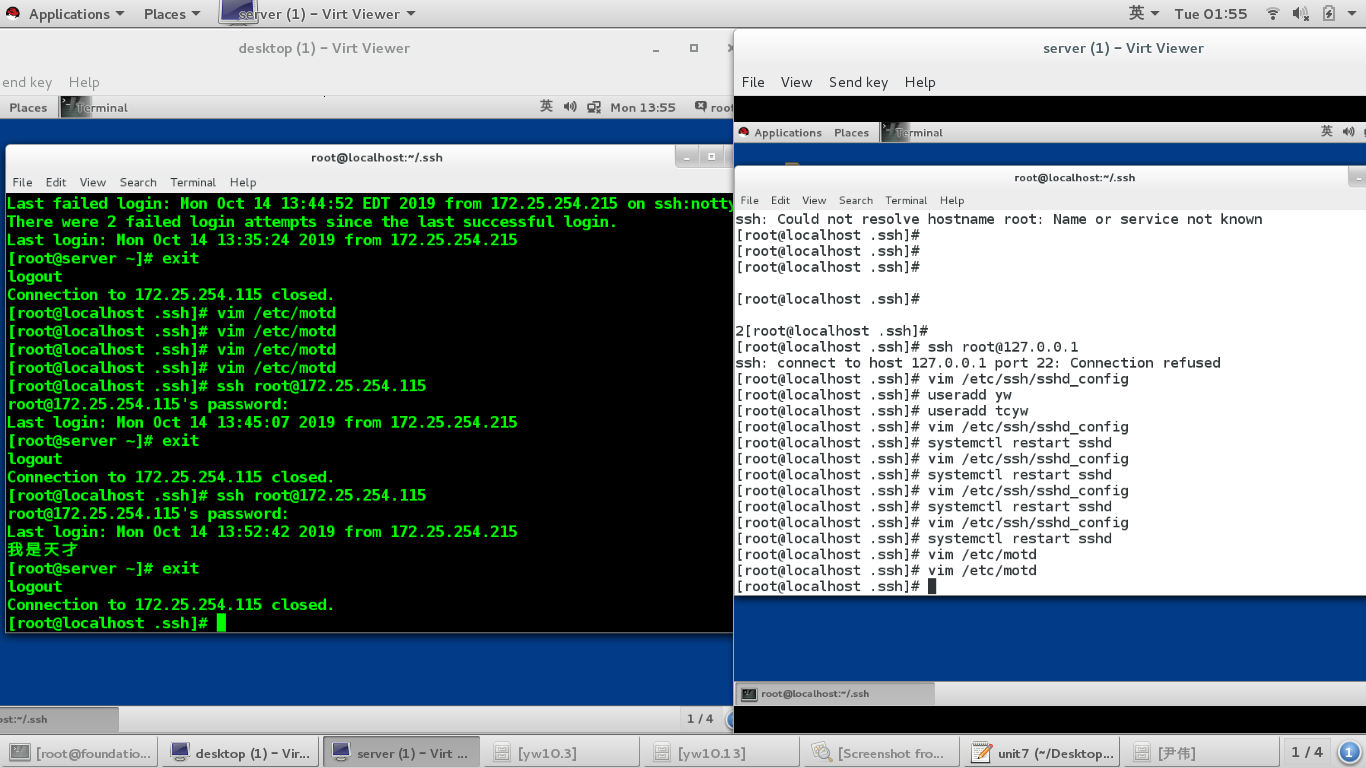Viewport: 1366px width, 768px height.
Task: Open Send key menu in server Virt Viewer
Action: pos(858,82)
